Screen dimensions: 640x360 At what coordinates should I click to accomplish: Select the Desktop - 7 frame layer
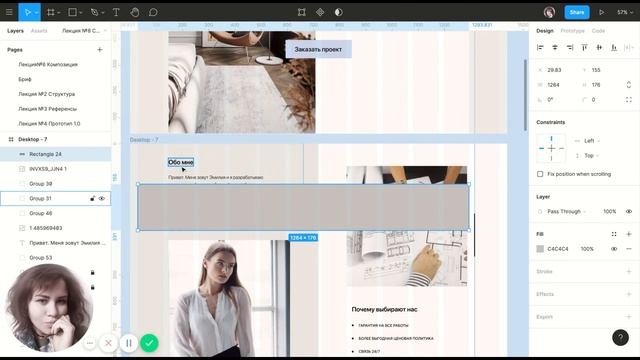click(33, 139)
